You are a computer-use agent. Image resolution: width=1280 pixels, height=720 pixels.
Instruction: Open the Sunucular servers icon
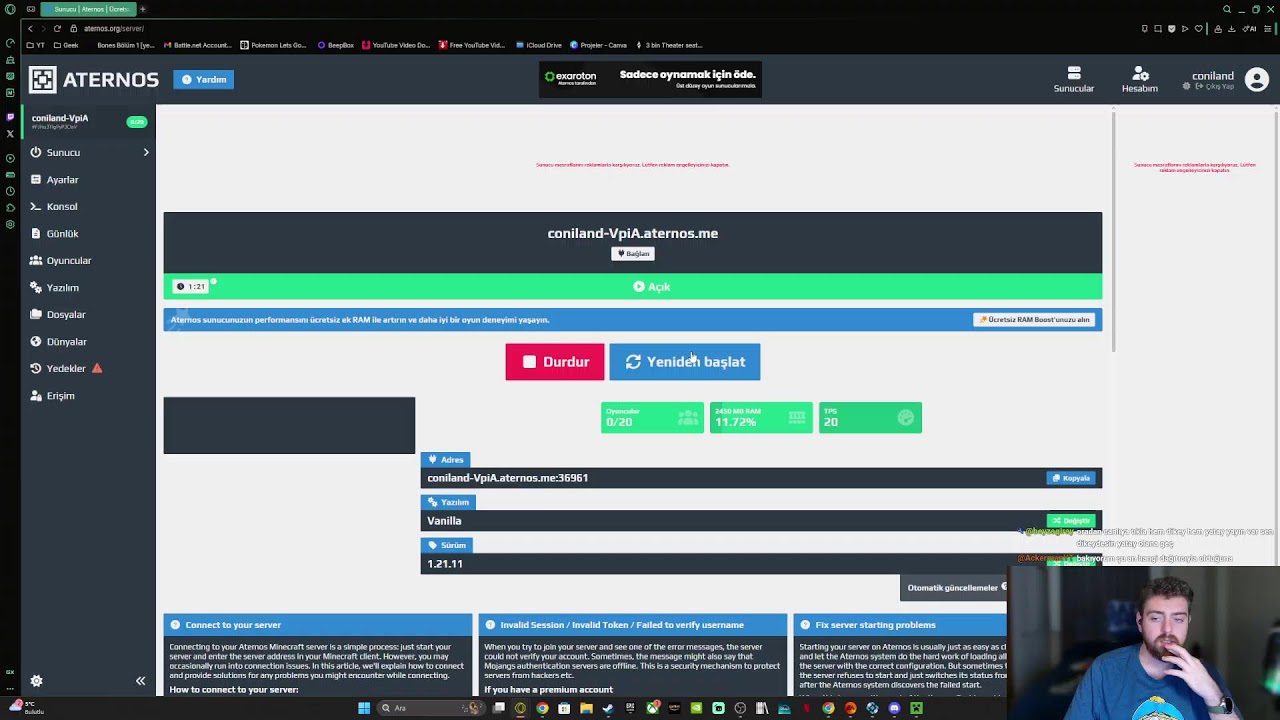click(1074, 80)
